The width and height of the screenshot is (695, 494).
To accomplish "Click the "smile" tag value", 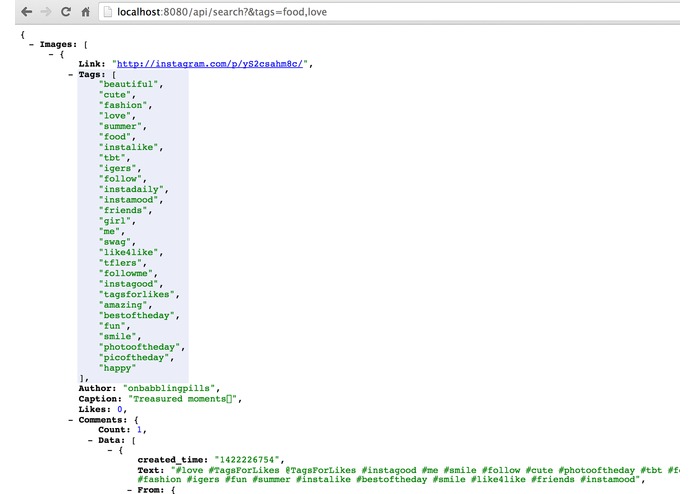I will (118, 336).
